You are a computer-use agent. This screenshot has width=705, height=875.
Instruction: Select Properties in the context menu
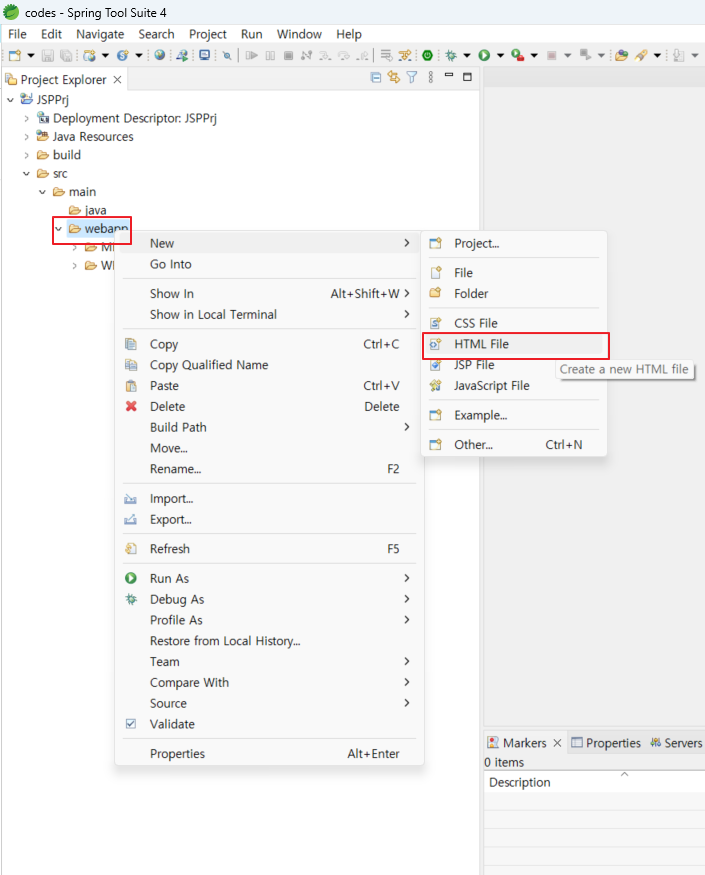click(269, 754)
